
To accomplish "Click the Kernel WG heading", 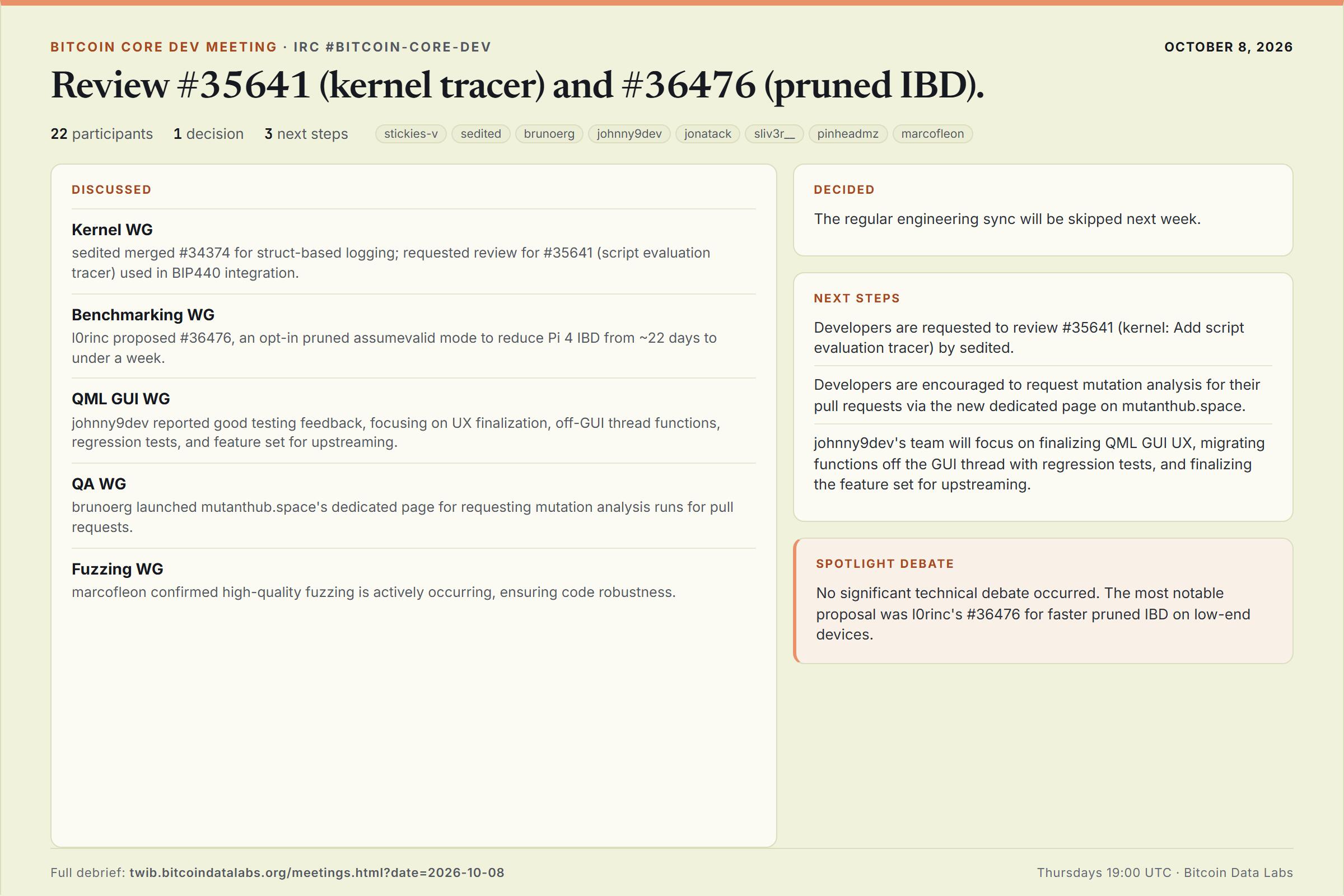I will [x=112, y=230].
